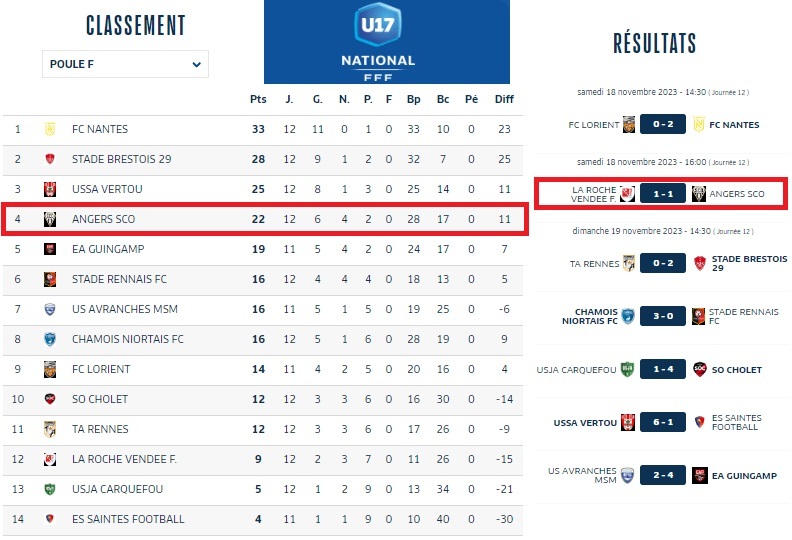Click the USJA Carquefou crest in standings
Image resolution: width=792 pixels, height=540 pixels.
(x=49, y=489)
